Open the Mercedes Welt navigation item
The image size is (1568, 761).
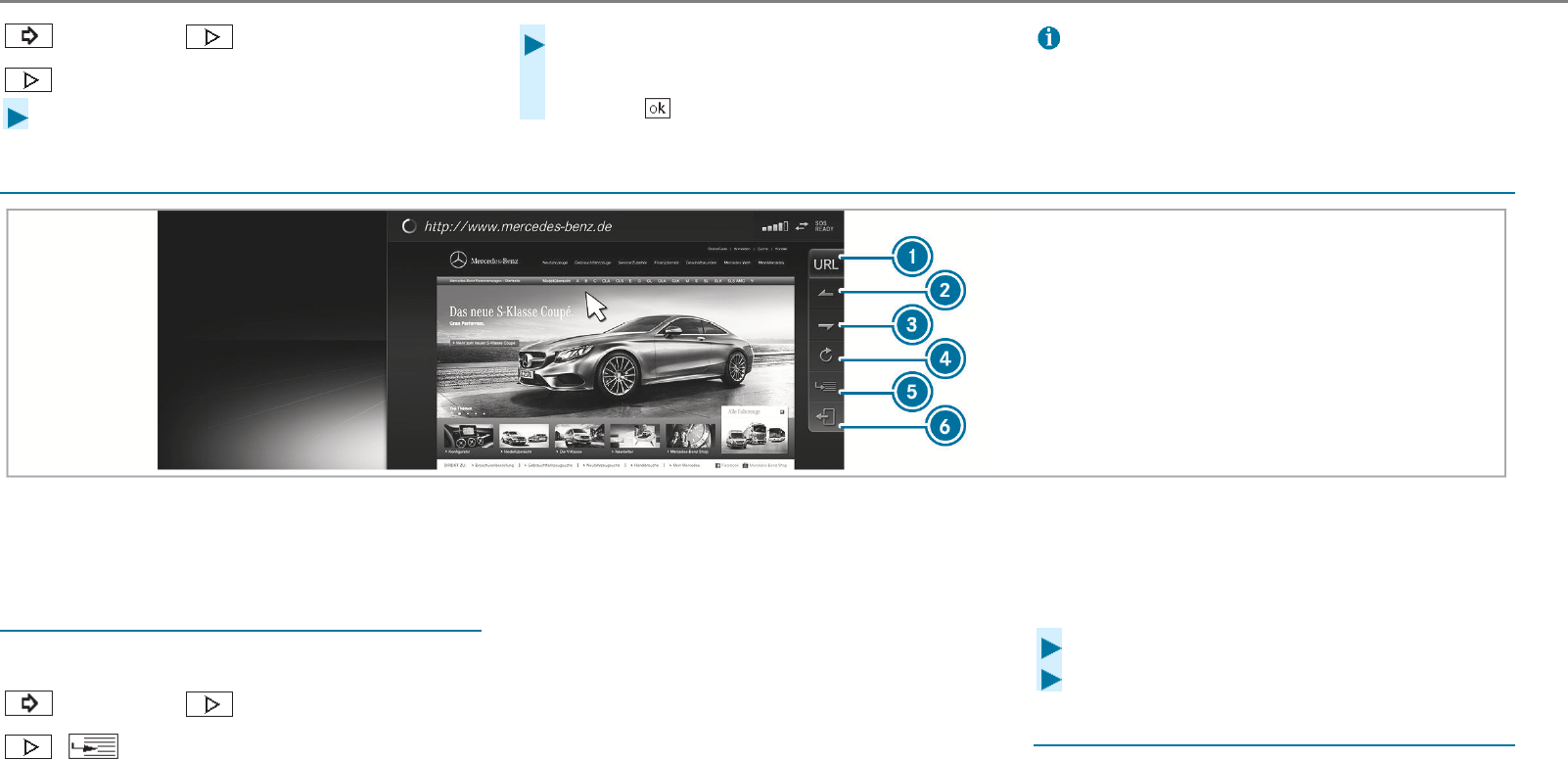point(737,262)
